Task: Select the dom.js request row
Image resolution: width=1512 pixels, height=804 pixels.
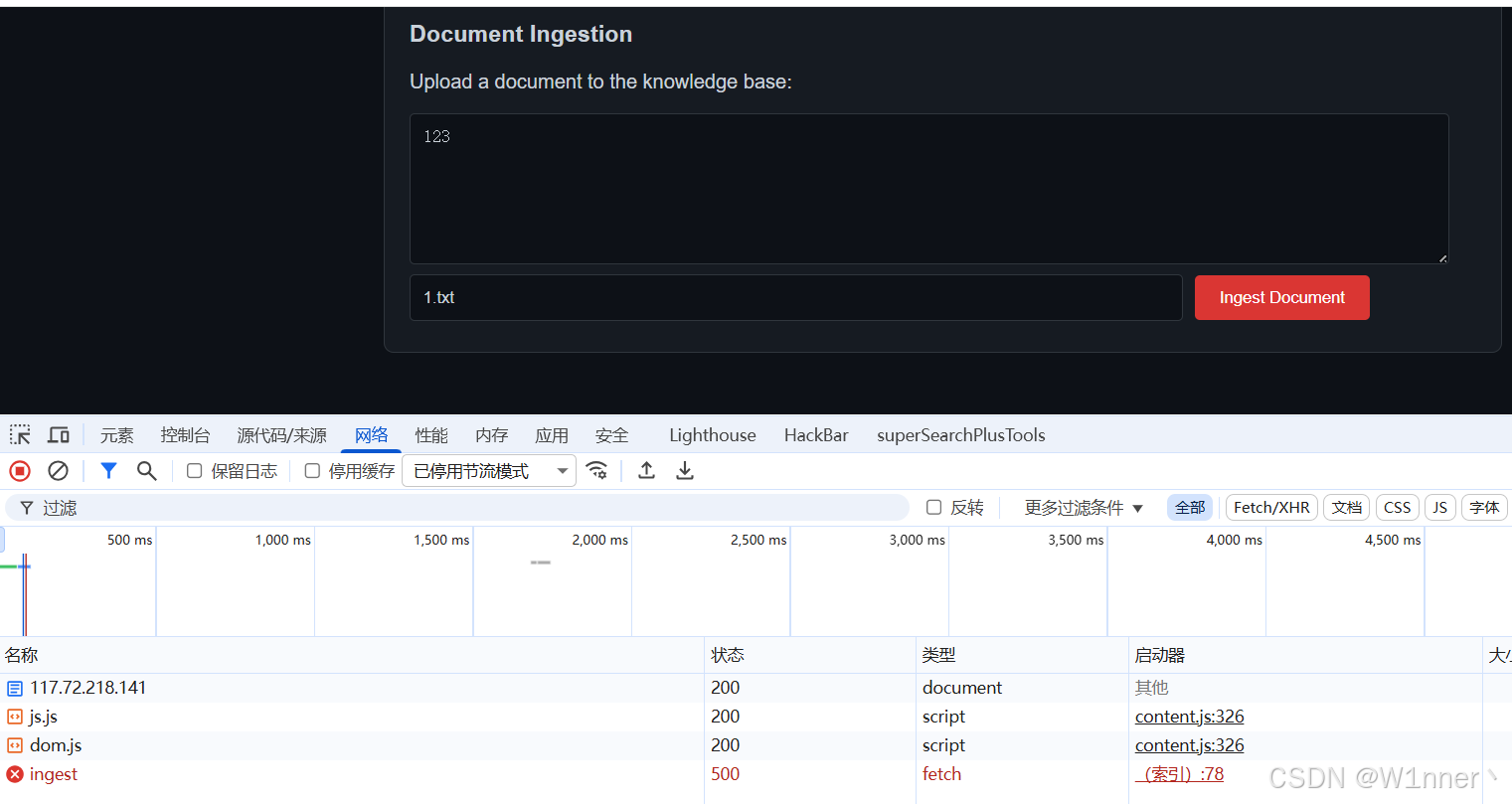Action: [756, 745]
